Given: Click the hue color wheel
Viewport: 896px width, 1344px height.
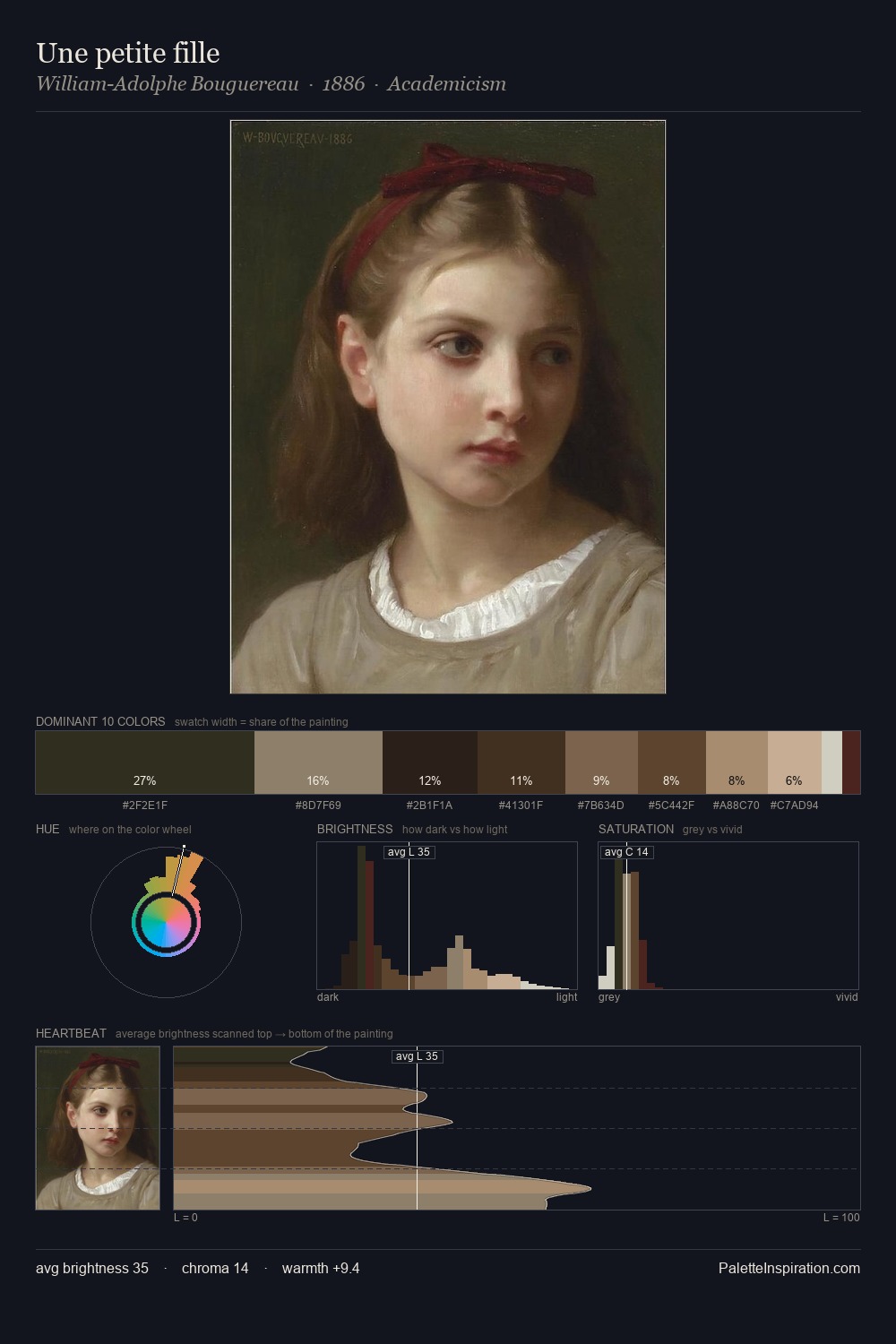Looking at the screenshot, I should 166,922.
